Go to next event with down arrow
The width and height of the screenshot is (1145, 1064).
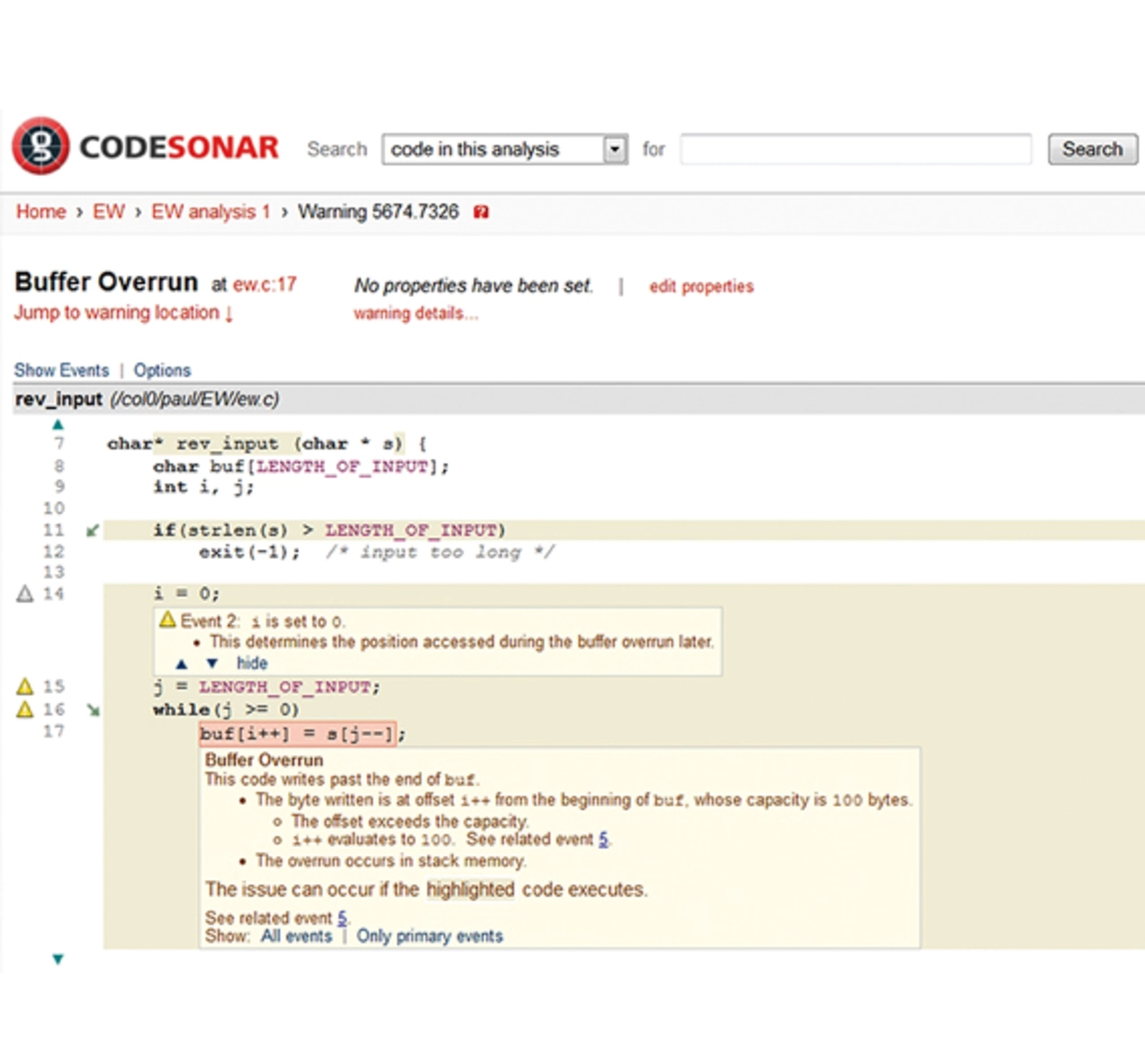click(x=212, y=663)
